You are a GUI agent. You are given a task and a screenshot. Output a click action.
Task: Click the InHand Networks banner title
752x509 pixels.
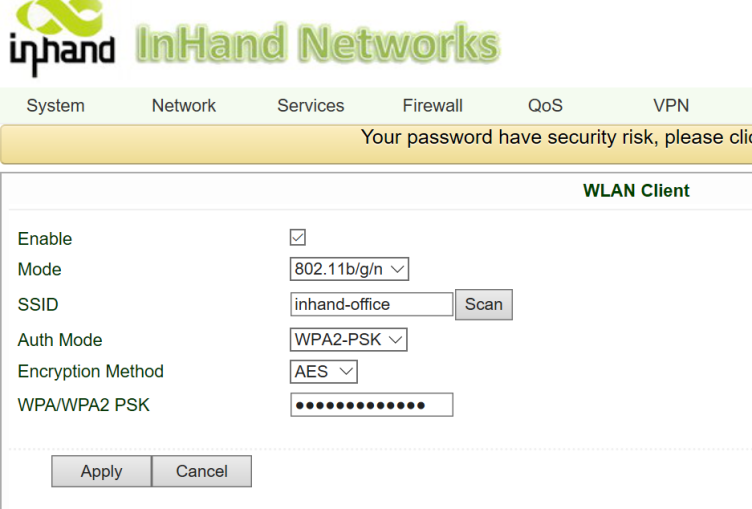[317, 43]
